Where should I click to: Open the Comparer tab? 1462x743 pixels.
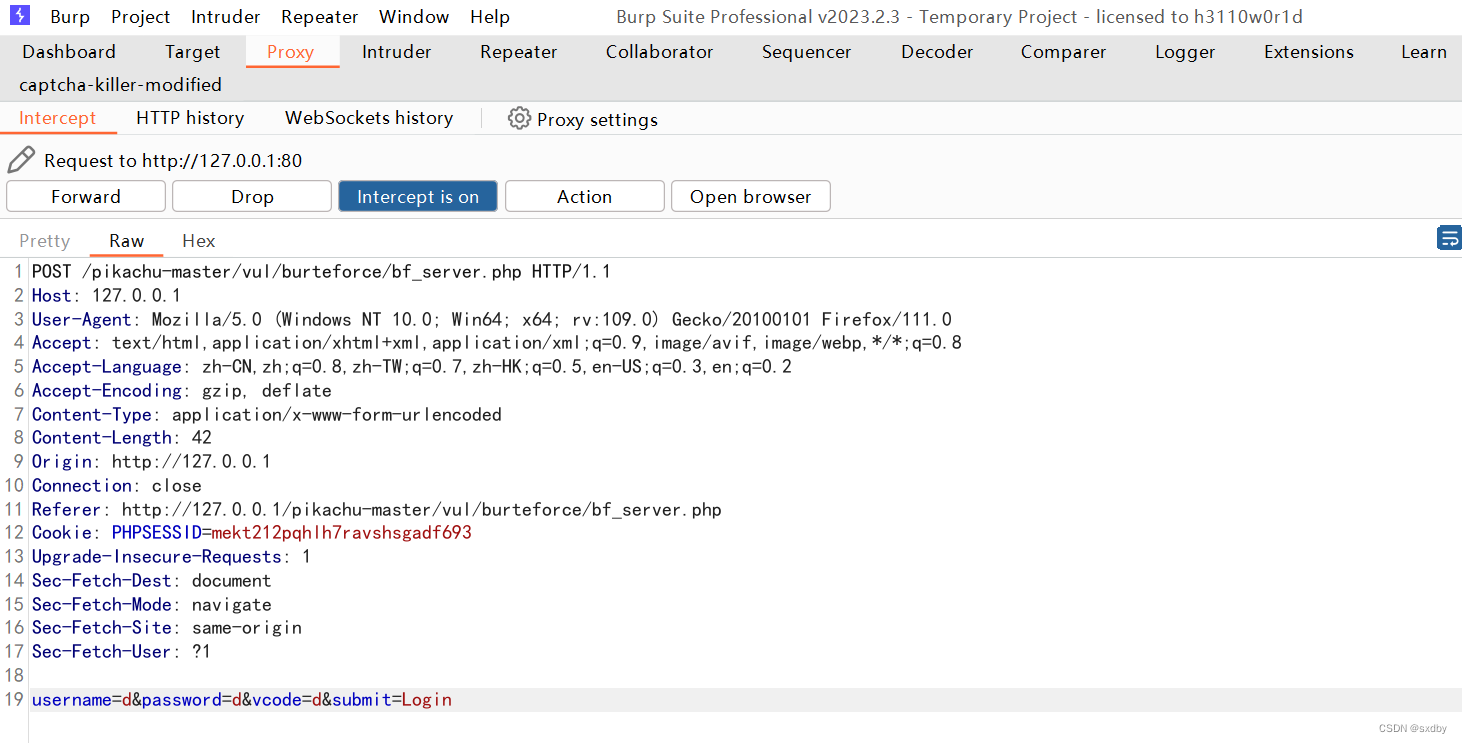(x=1064, y=52)
